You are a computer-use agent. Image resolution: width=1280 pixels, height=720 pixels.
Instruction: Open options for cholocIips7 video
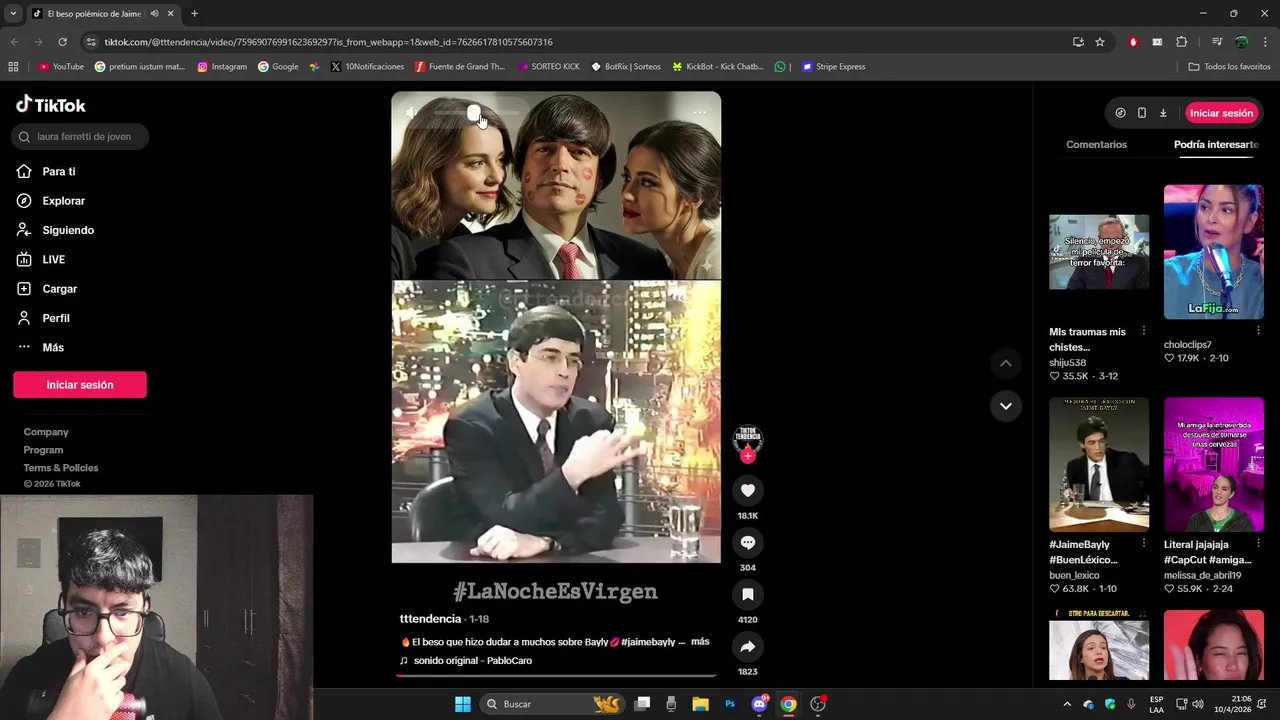coord(1258,330)
